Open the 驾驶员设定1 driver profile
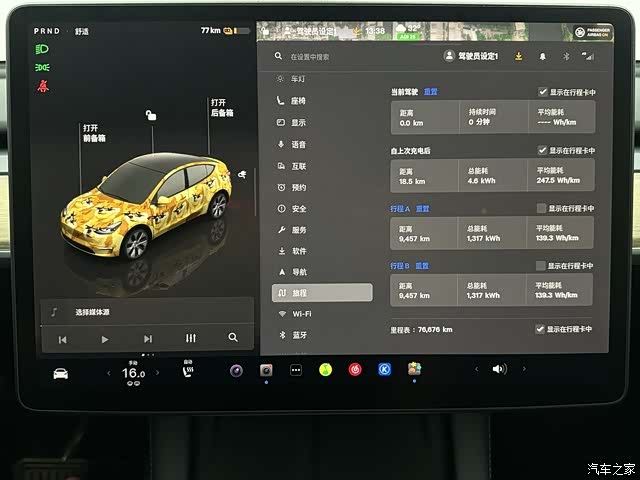The width and height of the screenshot is (640, 480). click(471, 56)
